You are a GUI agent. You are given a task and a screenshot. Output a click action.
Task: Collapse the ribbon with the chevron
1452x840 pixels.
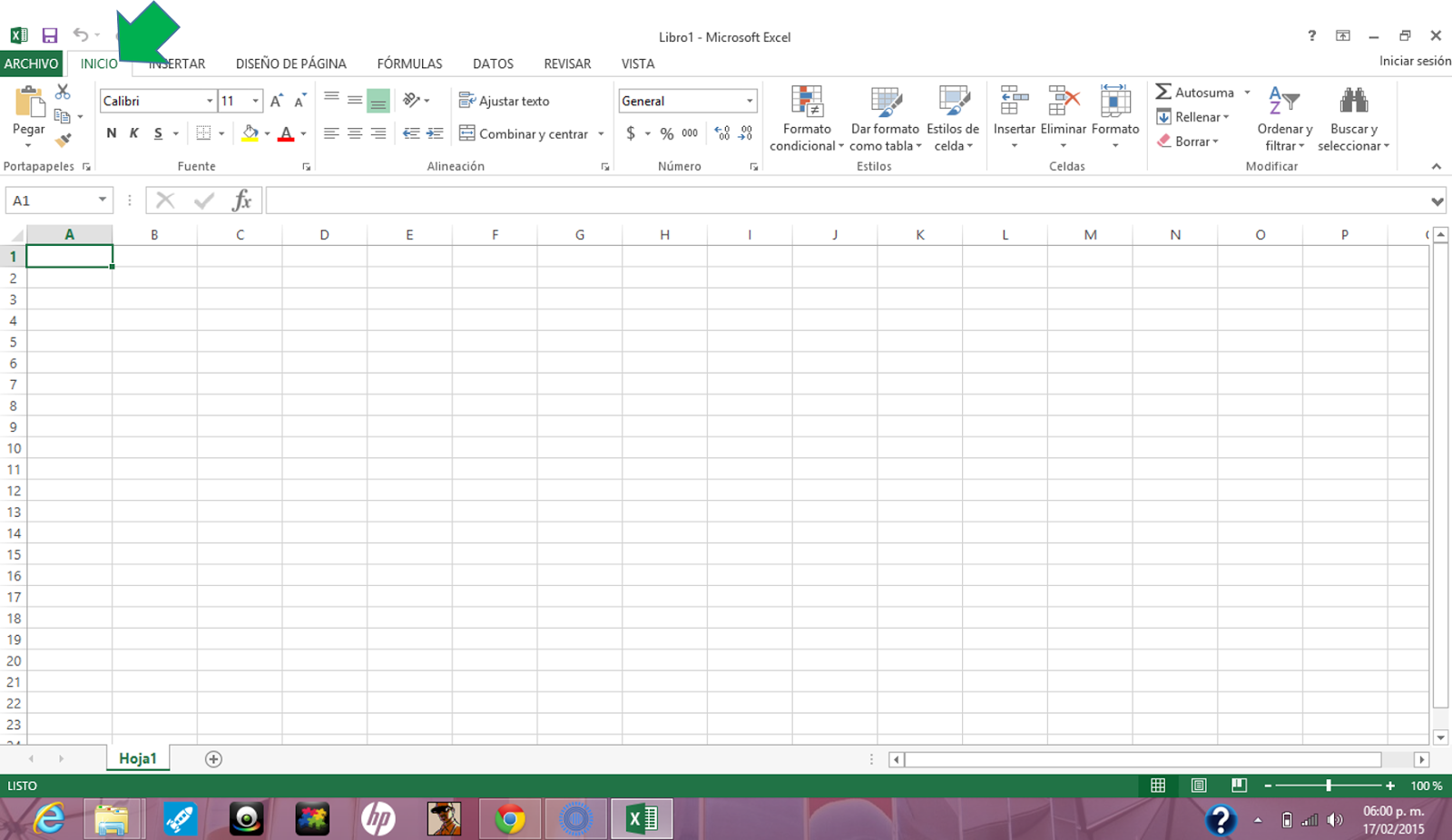point(1437,166)
